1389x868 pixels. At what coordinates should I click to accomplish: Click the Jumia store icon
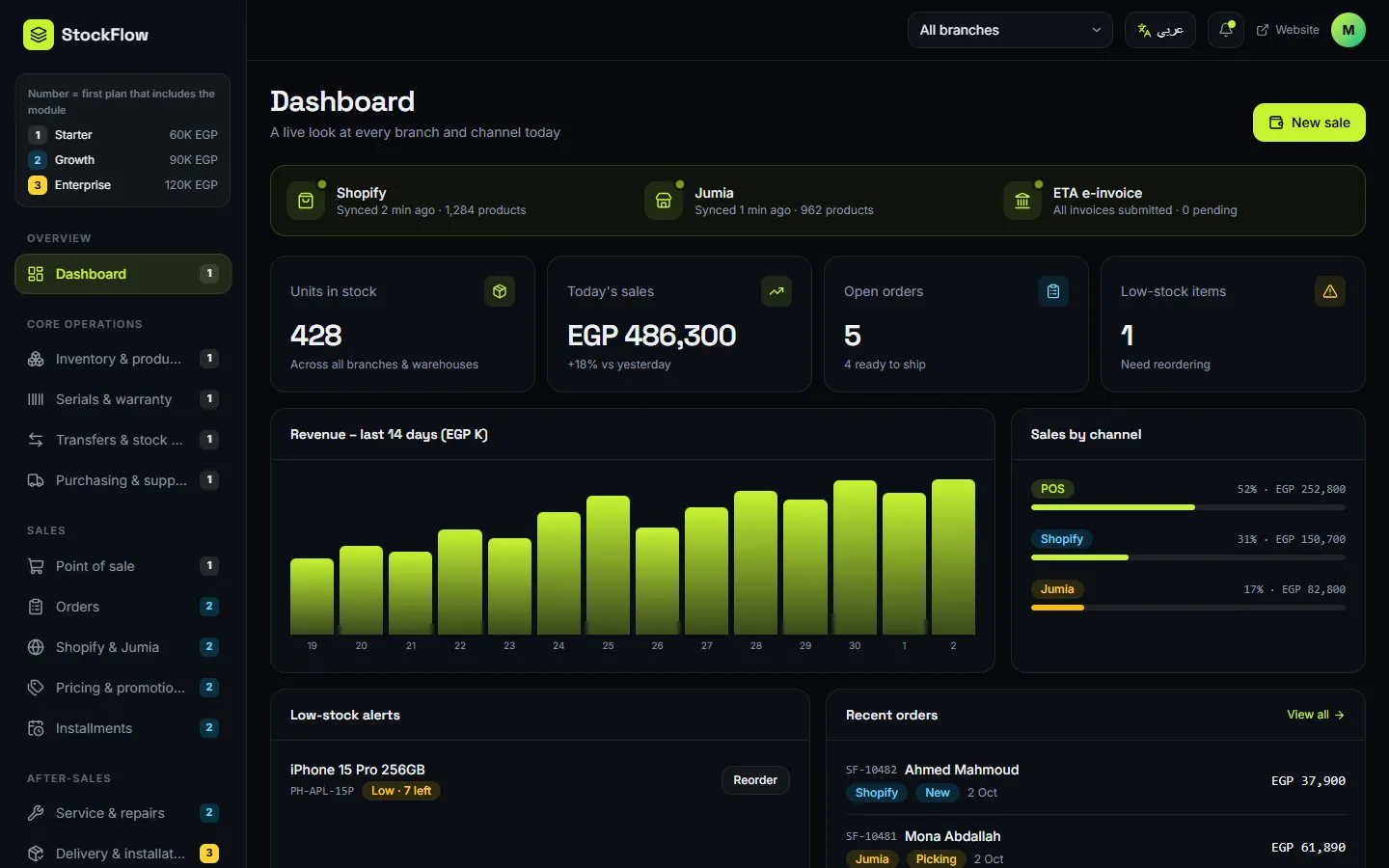click(x=664, y=201)
